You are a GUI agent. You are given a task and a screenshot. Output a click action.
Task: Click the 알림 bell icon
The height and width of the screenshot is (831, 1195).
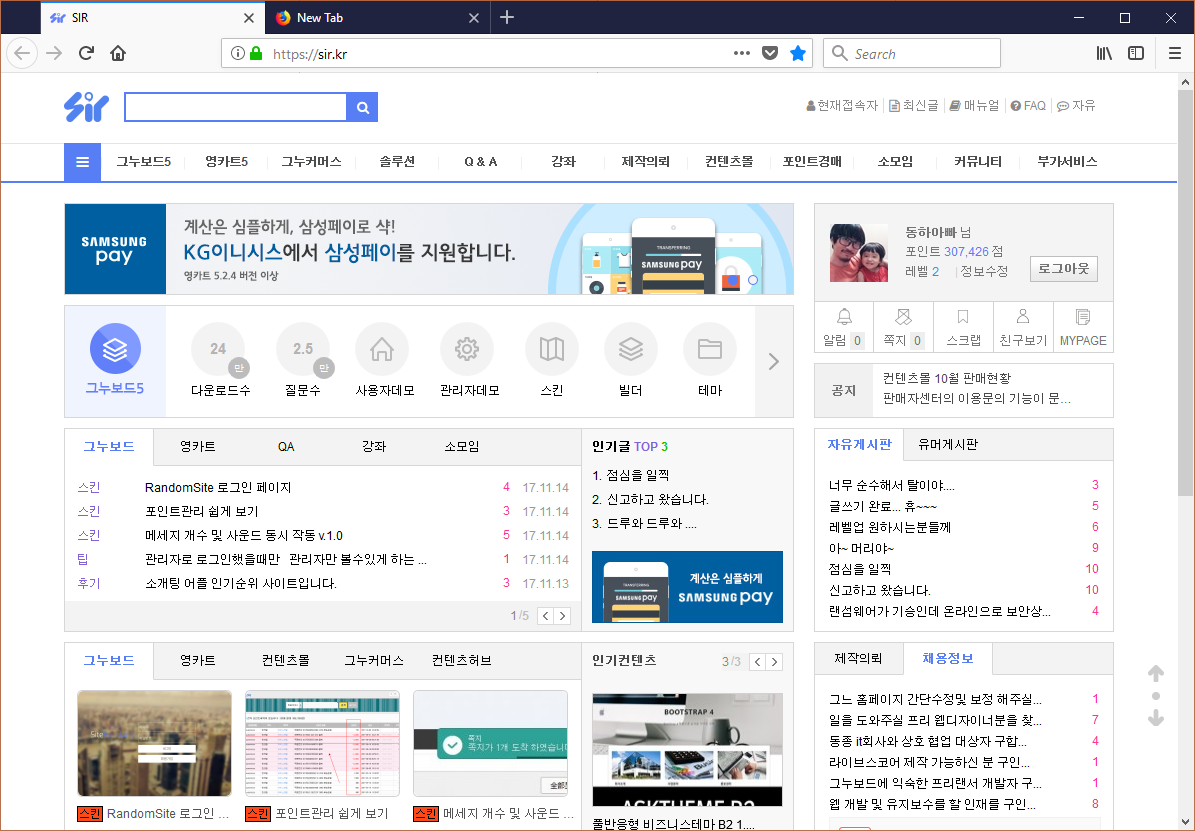pyautogui.click(x=844, y=318)
